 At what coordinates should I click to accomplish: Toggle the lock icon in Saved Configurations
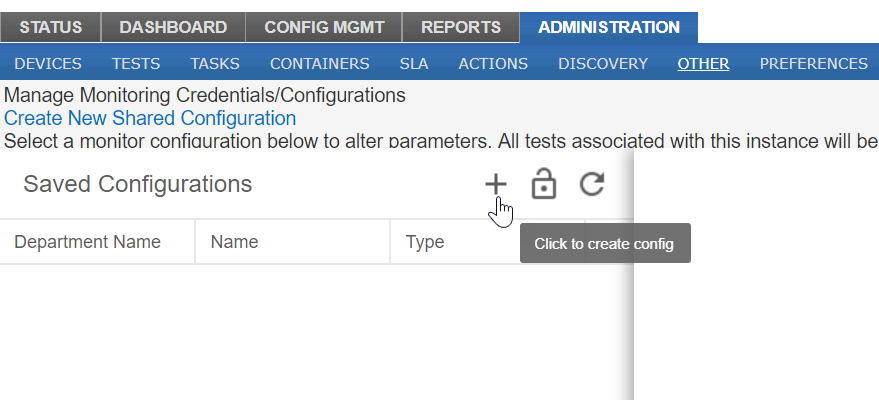tap(544, 183)
